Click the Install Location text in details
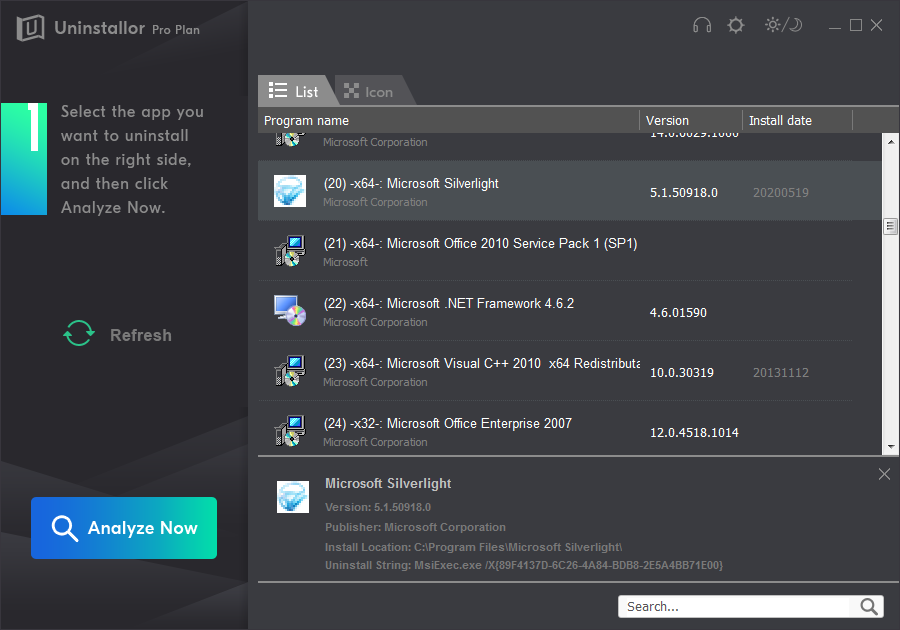 (474, 547)
